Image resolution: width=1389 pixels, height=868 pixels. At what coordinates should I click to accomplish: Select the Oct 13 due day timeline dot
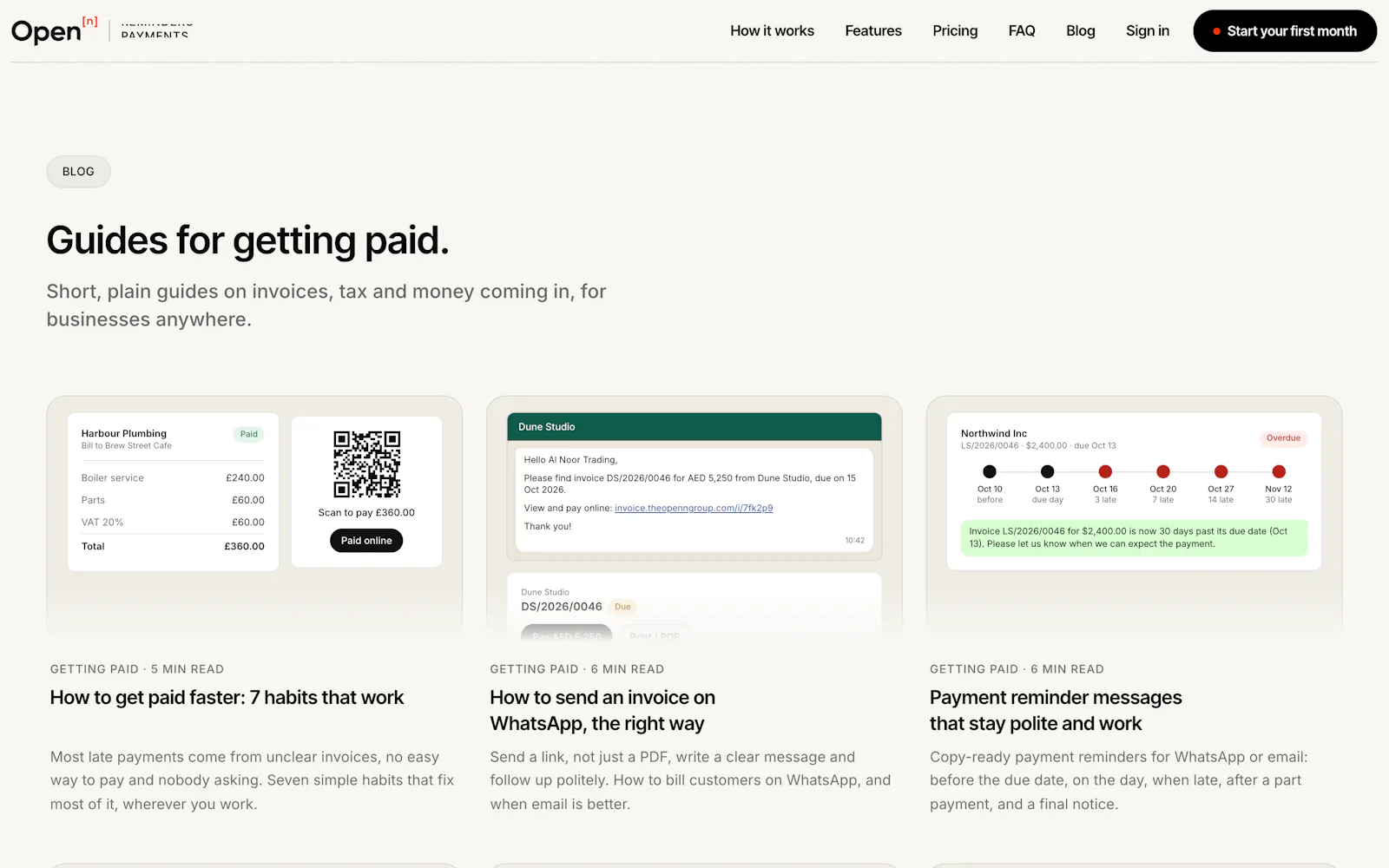pos(1048,472)
